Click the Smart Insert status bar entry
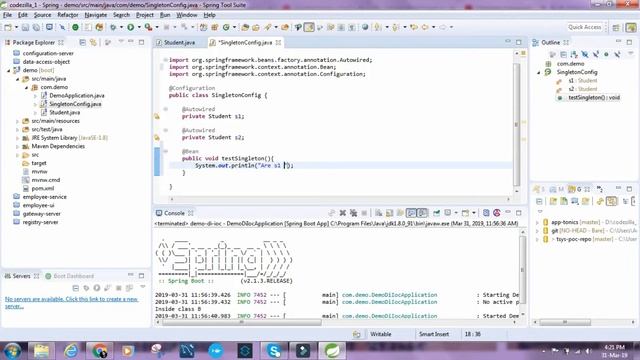 [433, 334]
